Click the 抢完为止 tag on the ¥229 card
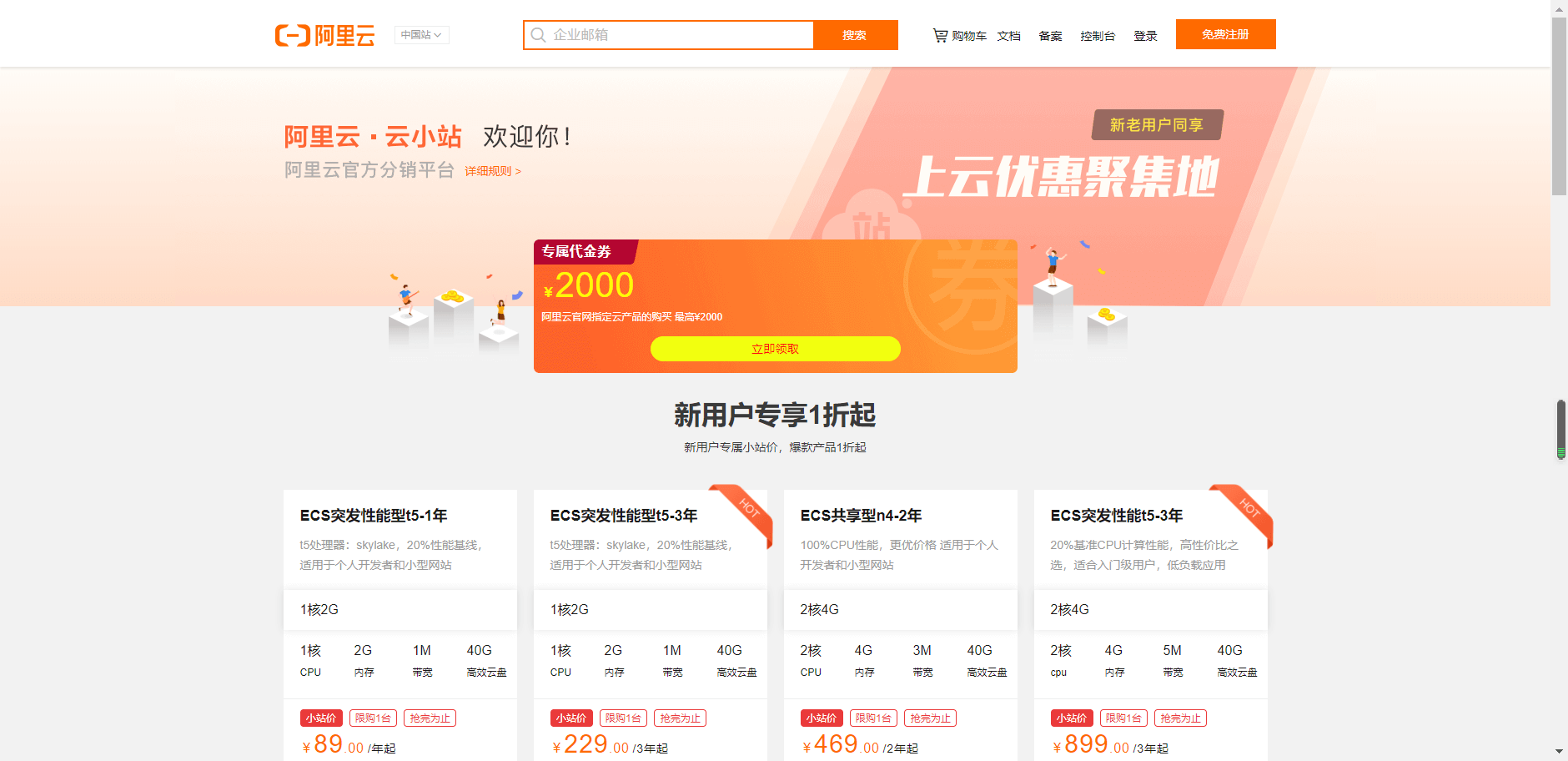The image size is (1568, 761). click(x=680, y=718)
